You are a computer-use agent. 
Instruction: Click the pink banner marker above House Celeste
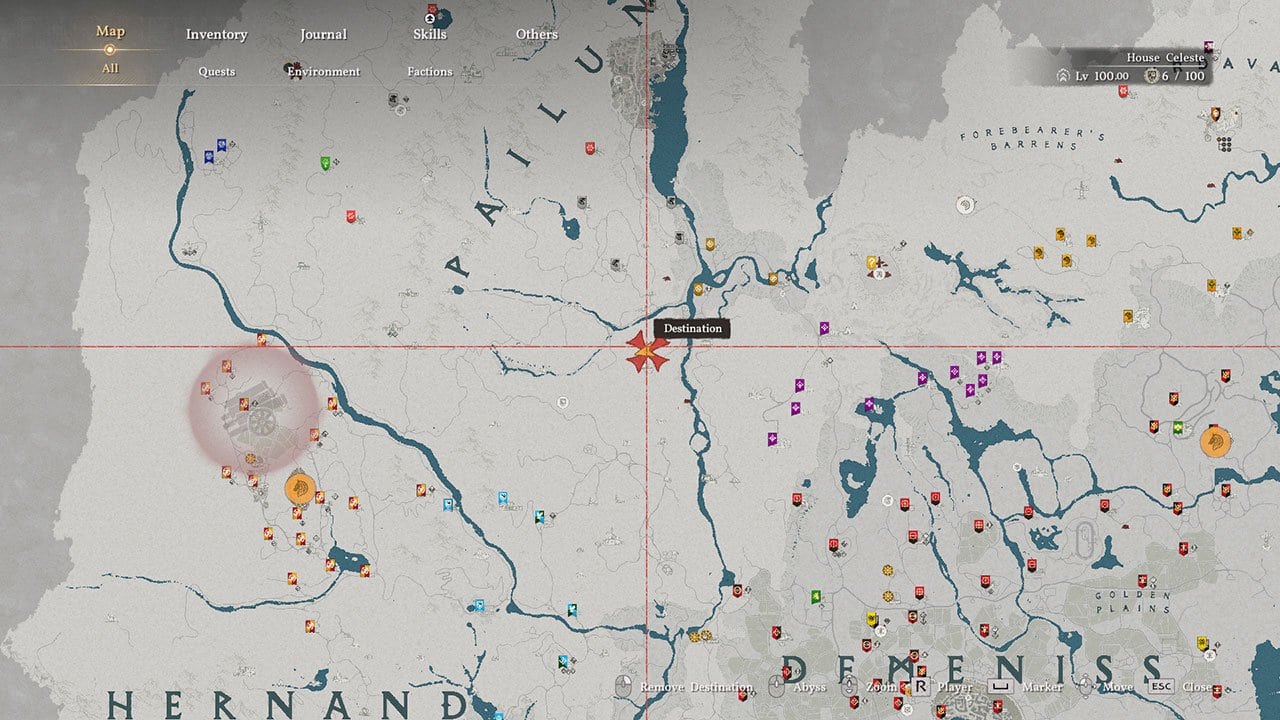tap(1208, 47)
